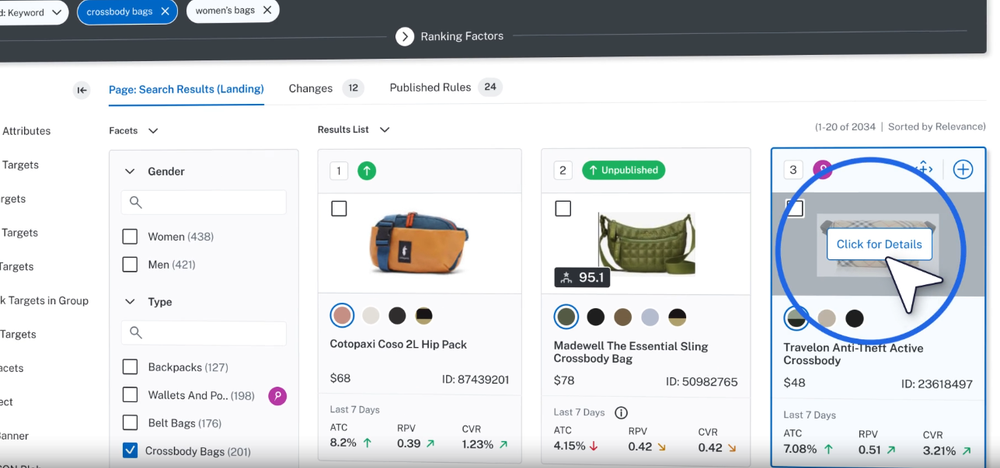Click the pin icon beside Wallets And Po..
1000x468 pixels.
[x=277, y=396]
